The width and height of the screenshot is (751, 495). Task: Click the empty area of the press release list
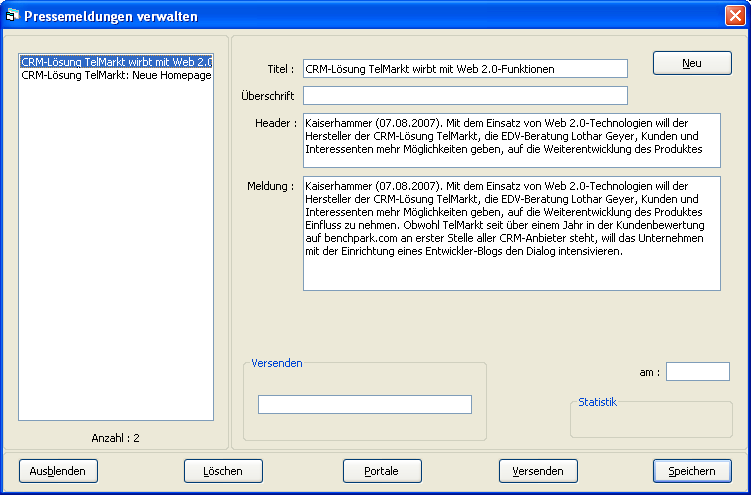(116, 250)
